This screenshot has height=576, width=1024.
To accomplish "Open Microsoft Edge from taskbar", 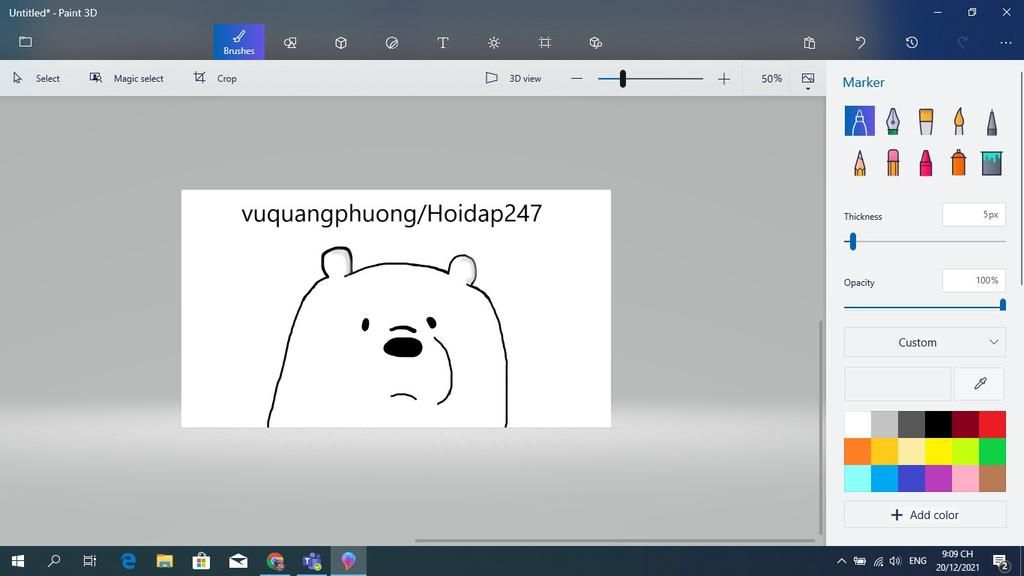I will click(128, 561).
